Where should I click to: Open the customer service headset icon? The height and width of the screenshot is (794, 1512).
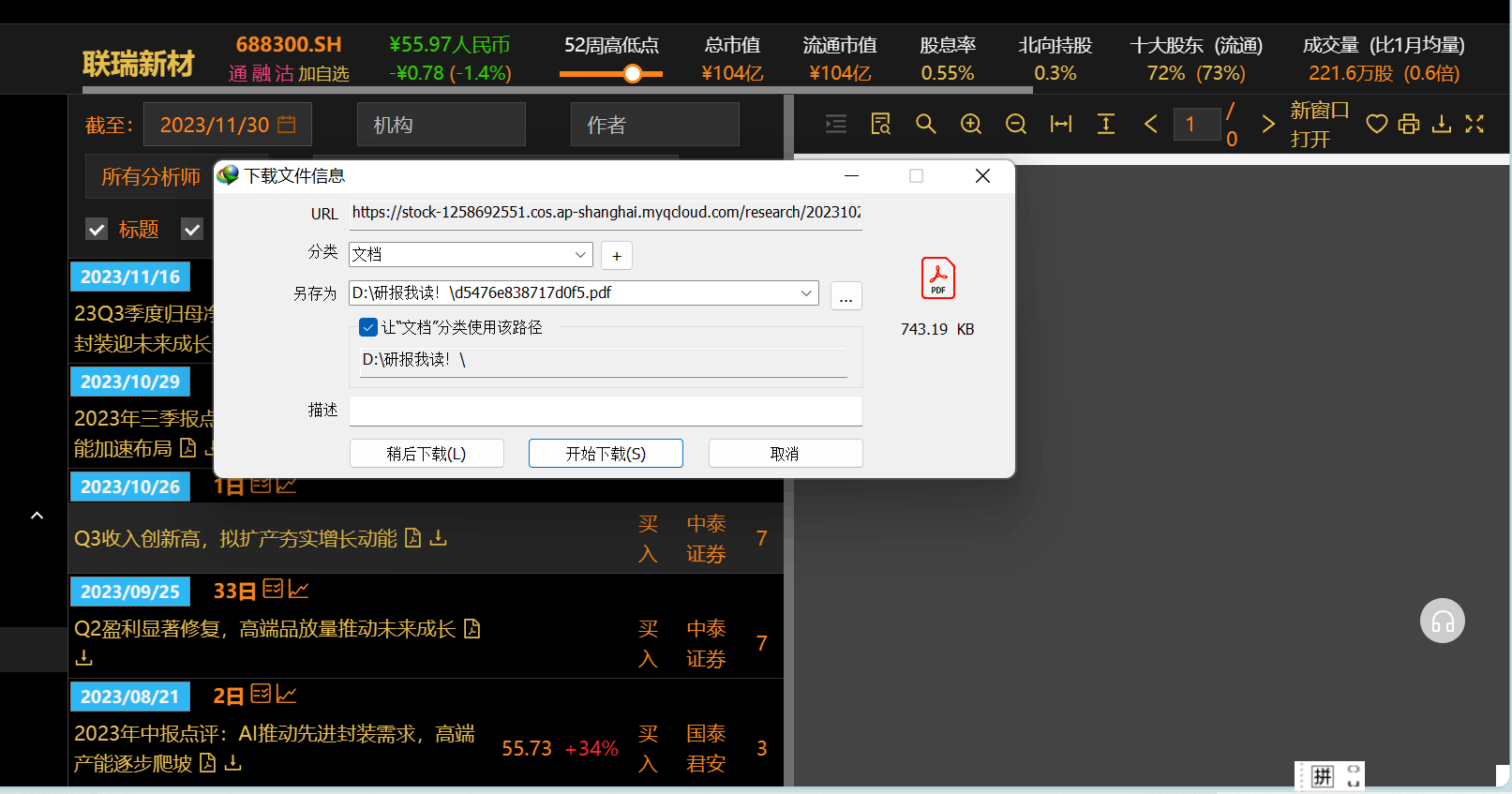(x=1443, y=621)
